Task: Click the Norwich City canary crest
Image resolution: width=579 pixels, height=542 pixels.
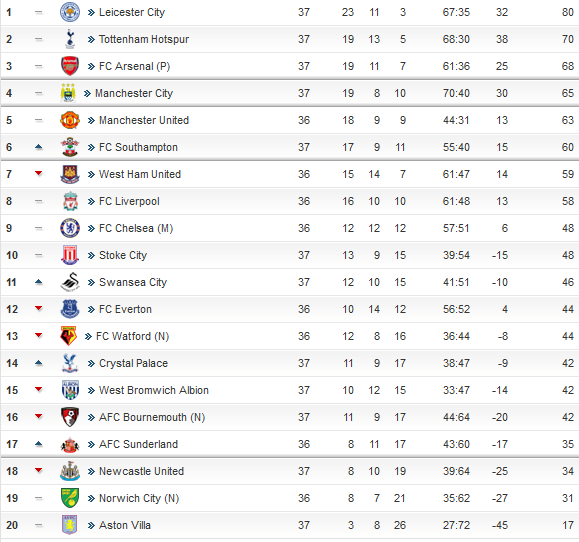Action: [x=70, y=498]
